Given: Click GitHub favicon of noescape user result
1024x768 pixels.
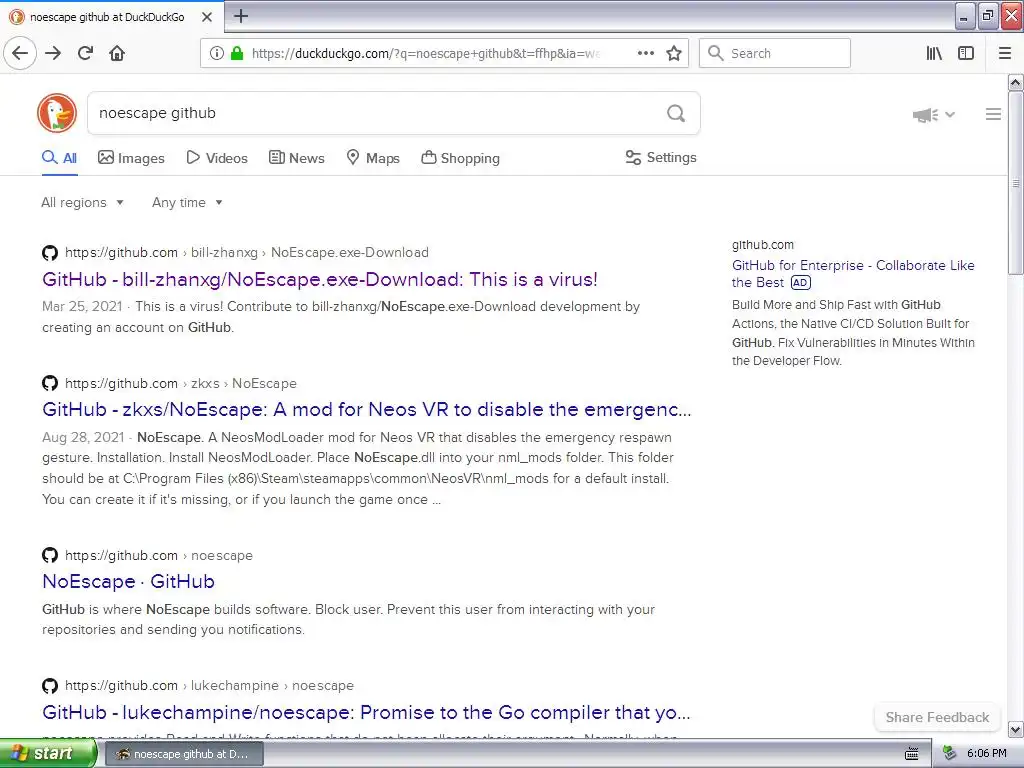Looking at the screenshot, I should [x=50, y=555].
